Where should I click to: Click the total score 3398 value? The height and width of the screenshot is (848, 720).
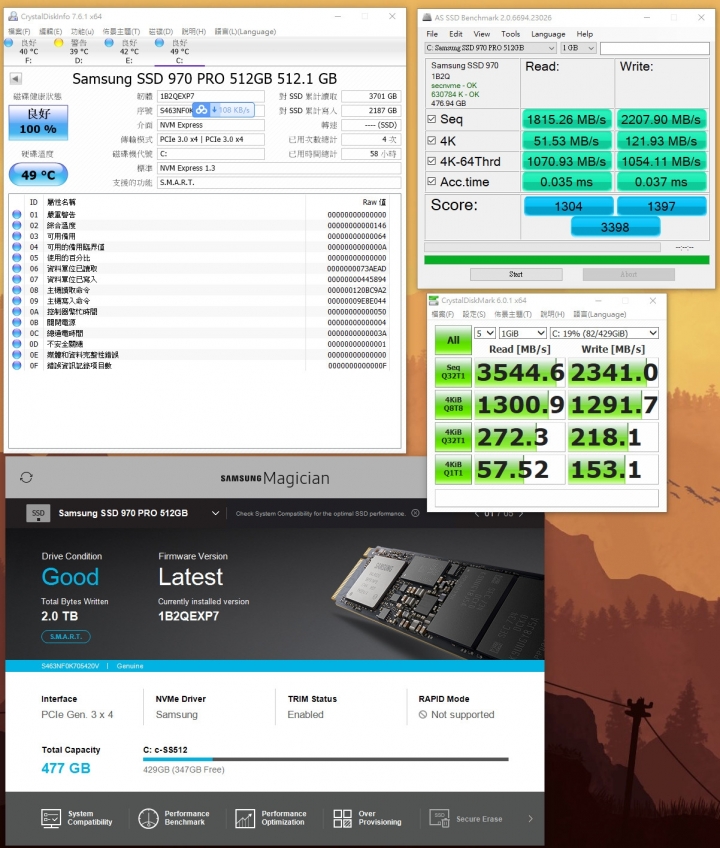pyautogui.click(x=615, y=227)
